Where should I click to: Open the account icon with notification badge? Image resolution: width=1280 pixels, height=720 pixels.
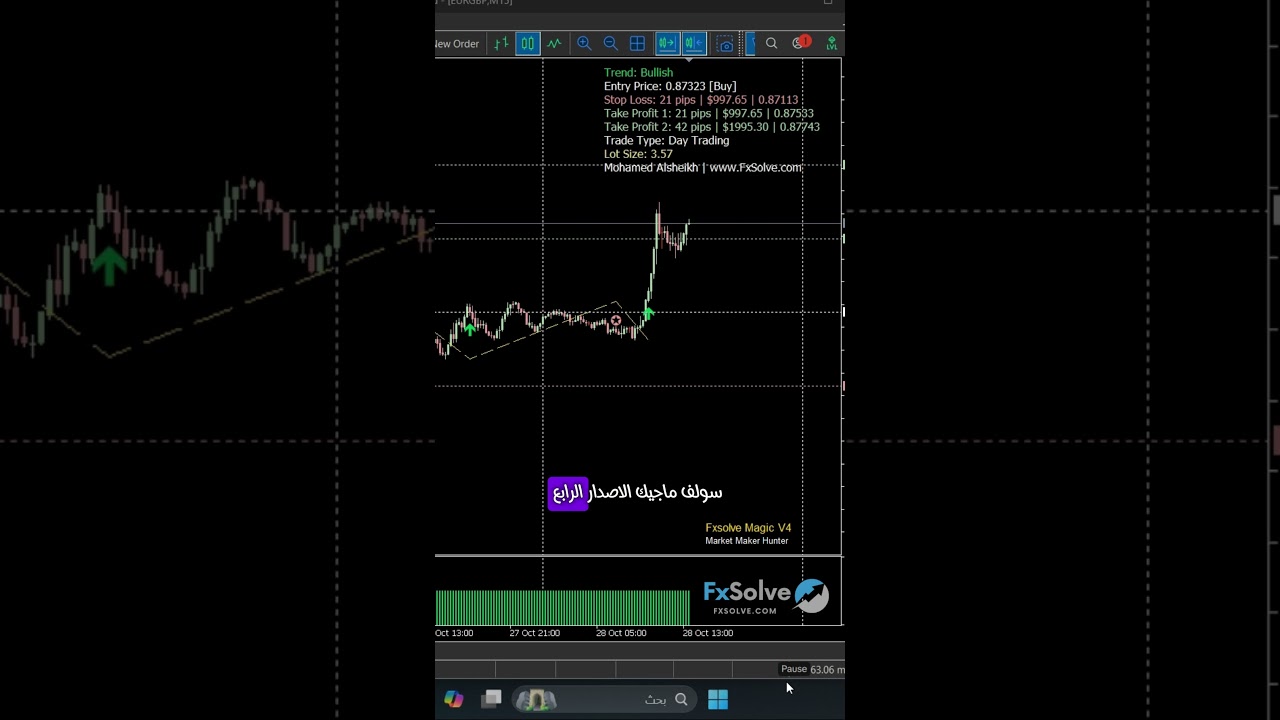tap(800, 43)
